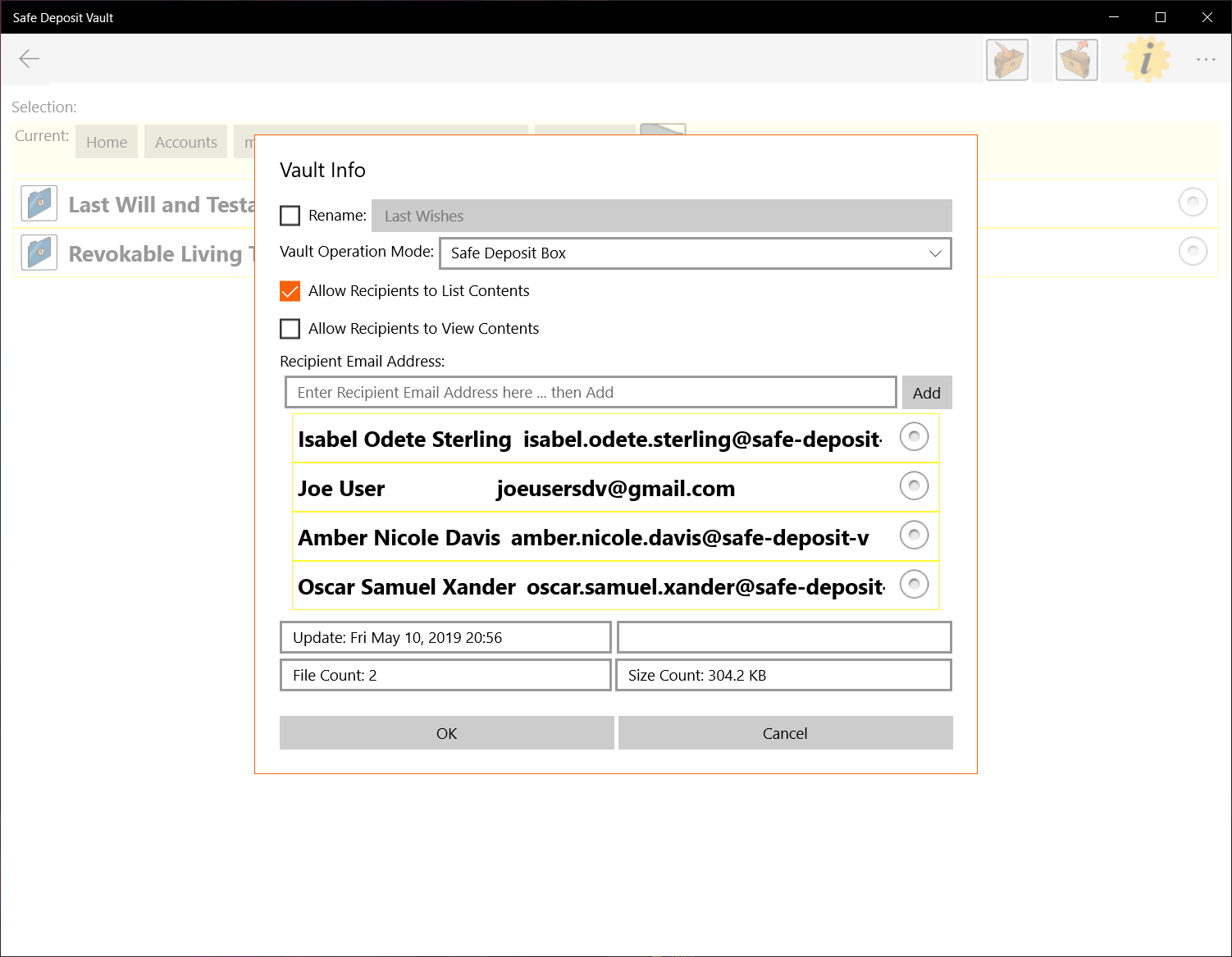Image resolution: width=1232 pixels, height=957 pixels.
Task: Click the Update date field
Action: (446, 637)
